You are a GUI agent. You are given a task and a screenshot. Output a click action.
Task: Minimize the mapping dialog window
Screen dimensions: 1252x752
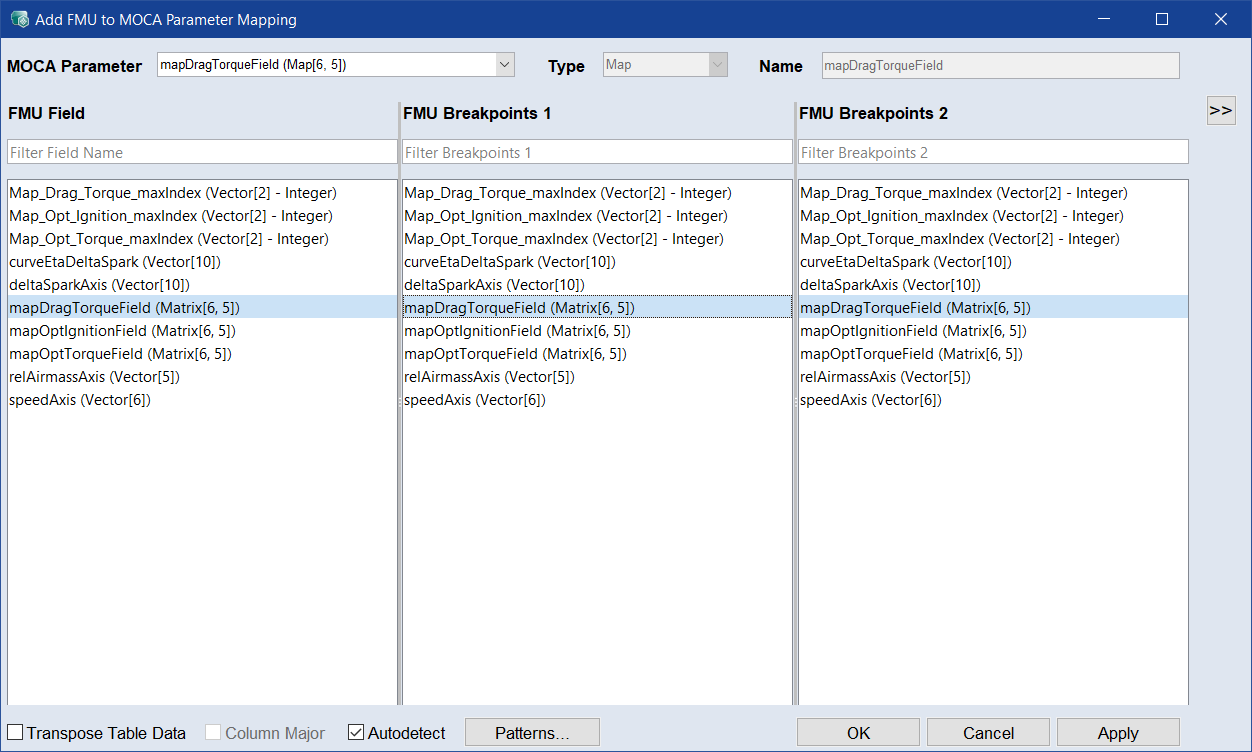pos(1103,19)
